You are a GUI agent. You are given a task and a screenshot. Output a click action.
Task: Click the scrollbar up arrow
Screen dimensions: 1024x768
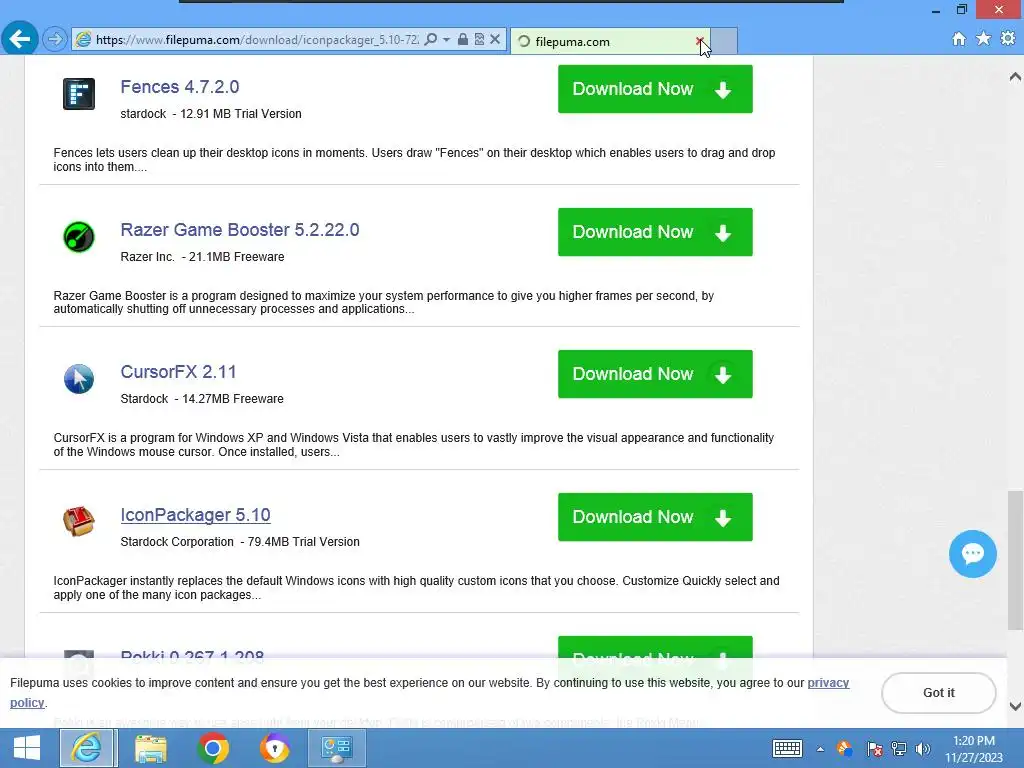1015,76
